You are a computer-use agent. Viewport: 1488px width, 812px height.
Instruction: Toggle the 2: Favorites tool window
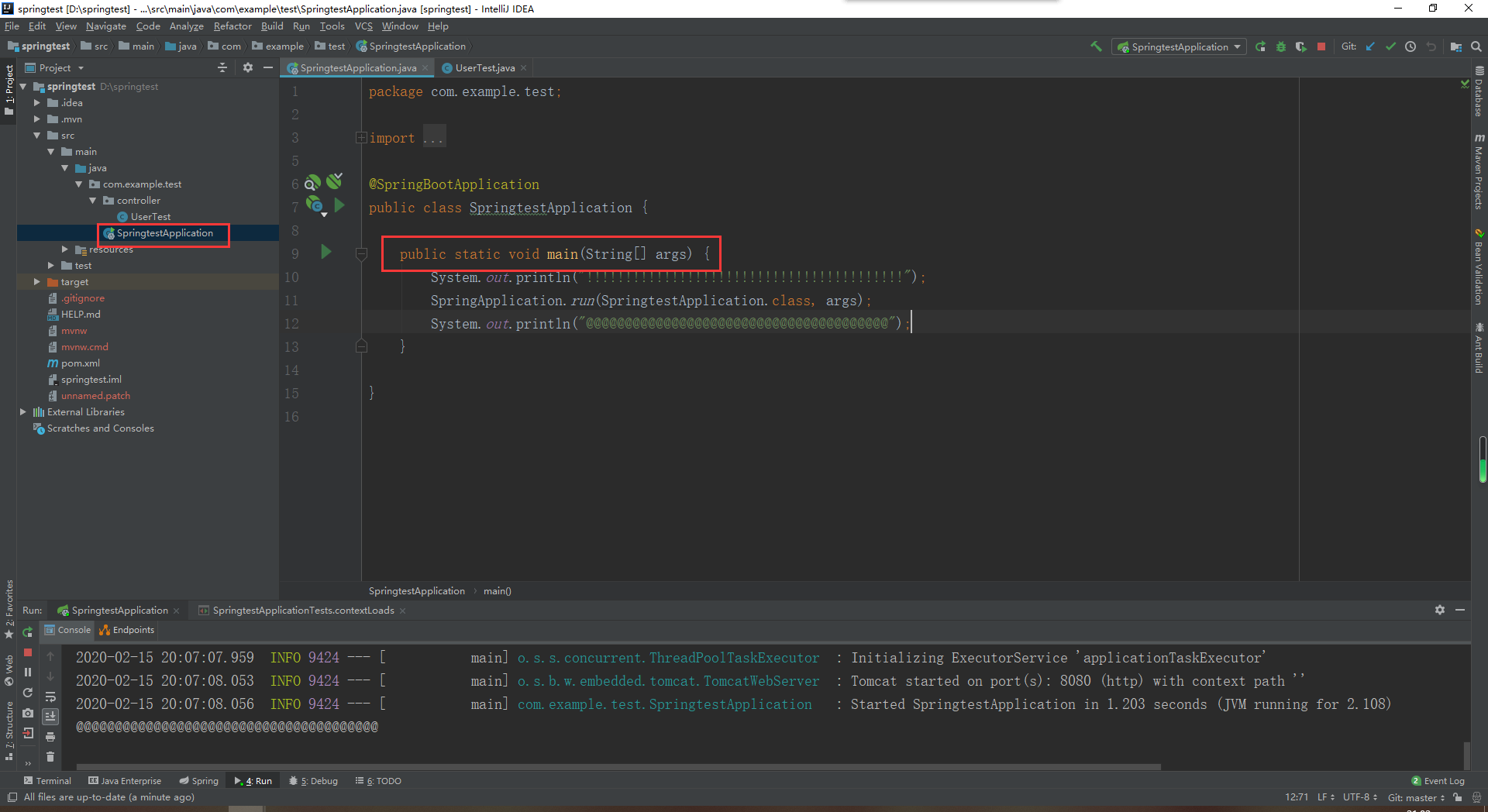tap(9, 609)
